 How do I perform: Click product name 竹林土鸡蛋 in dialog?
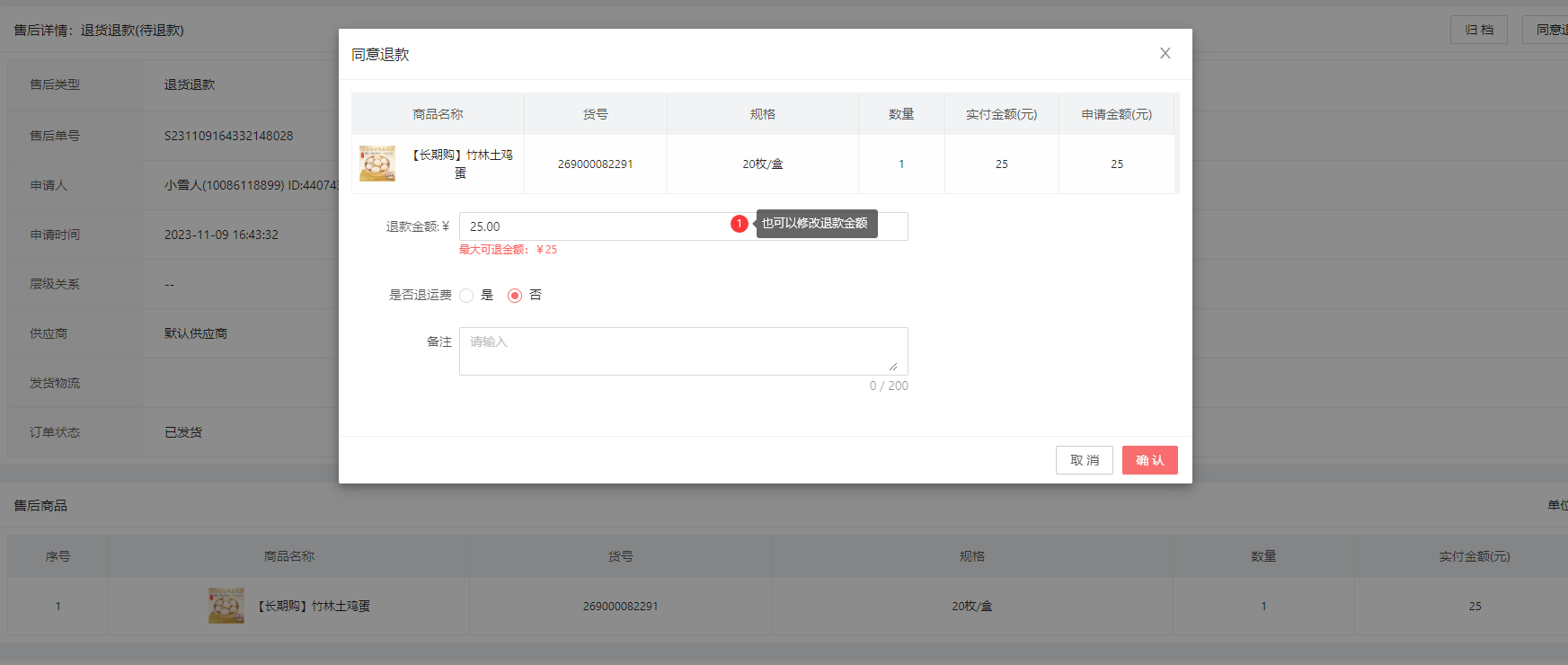(x=462, y=164)
